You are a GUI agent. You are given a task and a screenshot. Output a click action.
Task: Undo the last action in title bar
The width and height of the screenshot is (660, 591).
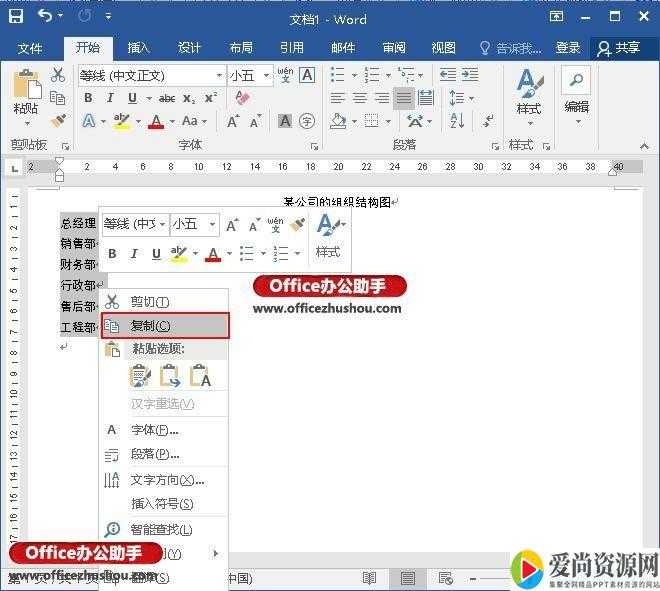[45, 16]
